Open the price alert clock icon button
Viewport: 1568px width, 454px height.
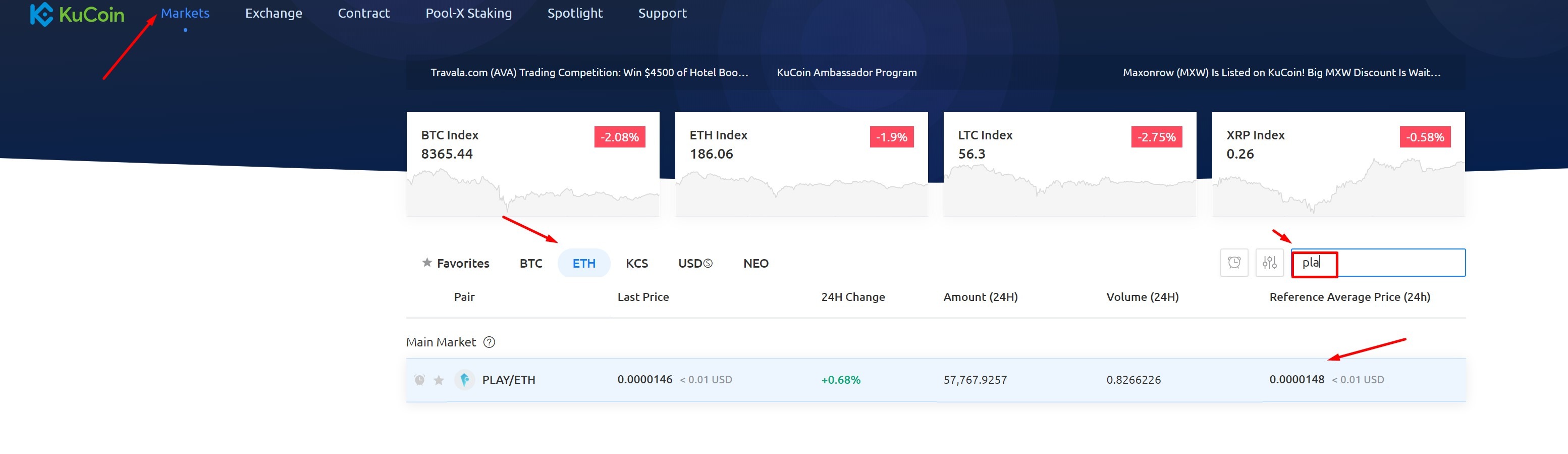click(1234, 263)
